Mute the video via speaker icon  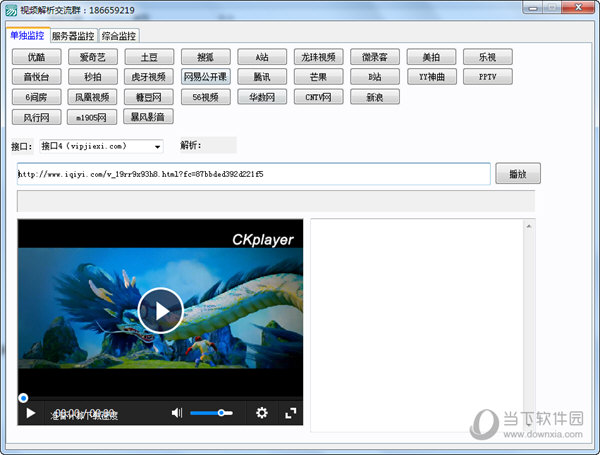click(x=177, y=413)
